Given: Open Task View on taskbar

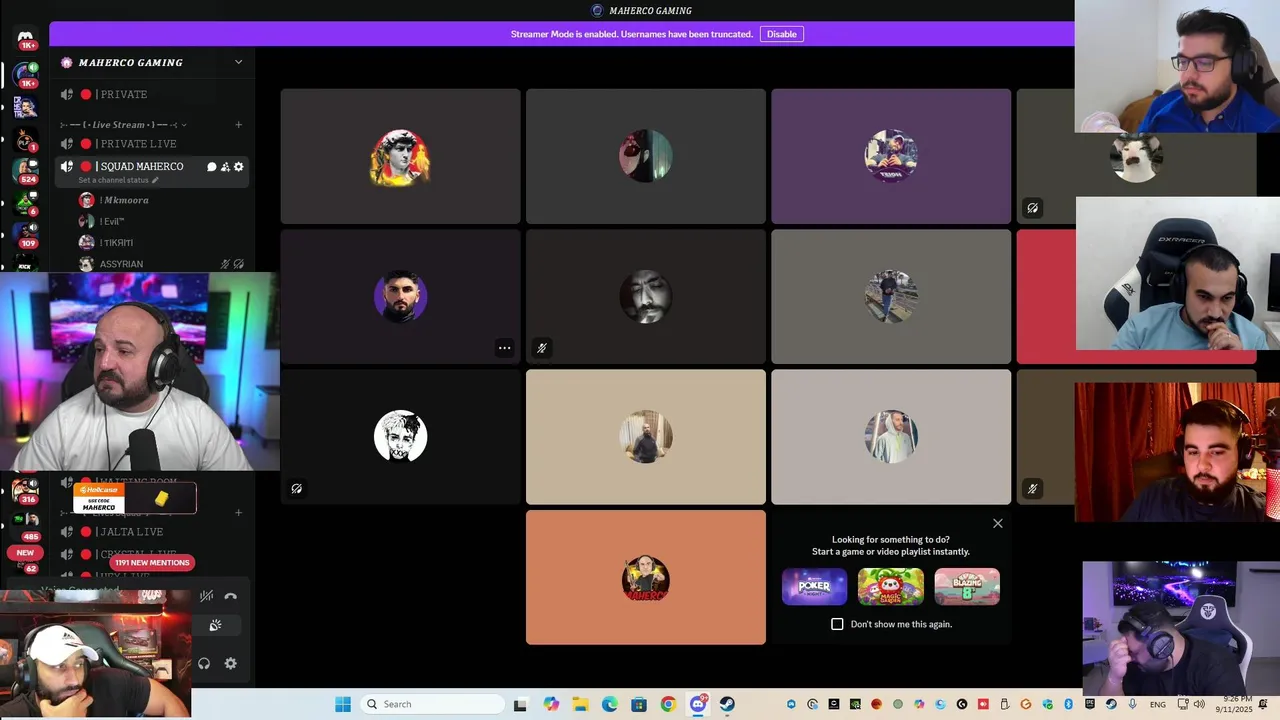Looking at the screenshot, I should click(520, 704).
